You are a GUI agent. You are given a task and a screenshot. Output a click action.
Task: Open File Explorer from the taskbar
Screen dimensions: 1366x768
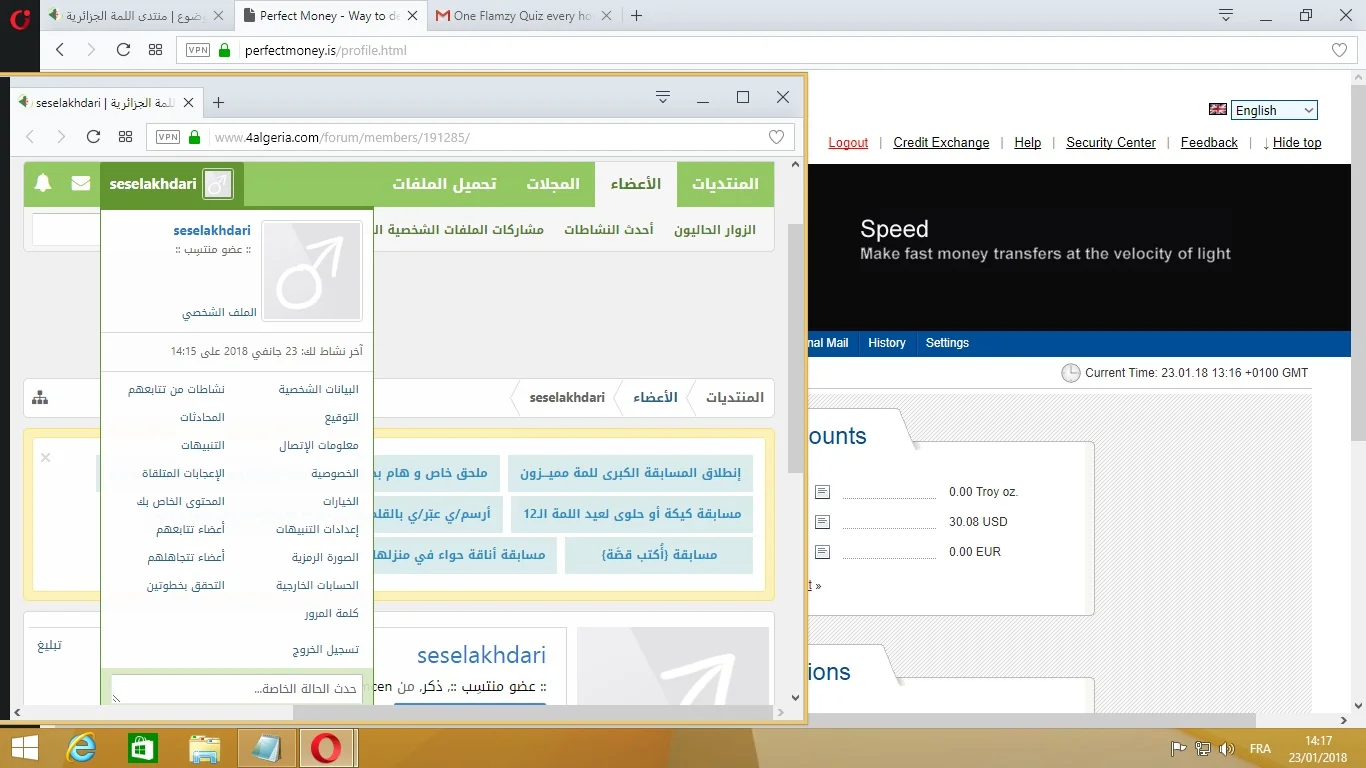(204, 748)
